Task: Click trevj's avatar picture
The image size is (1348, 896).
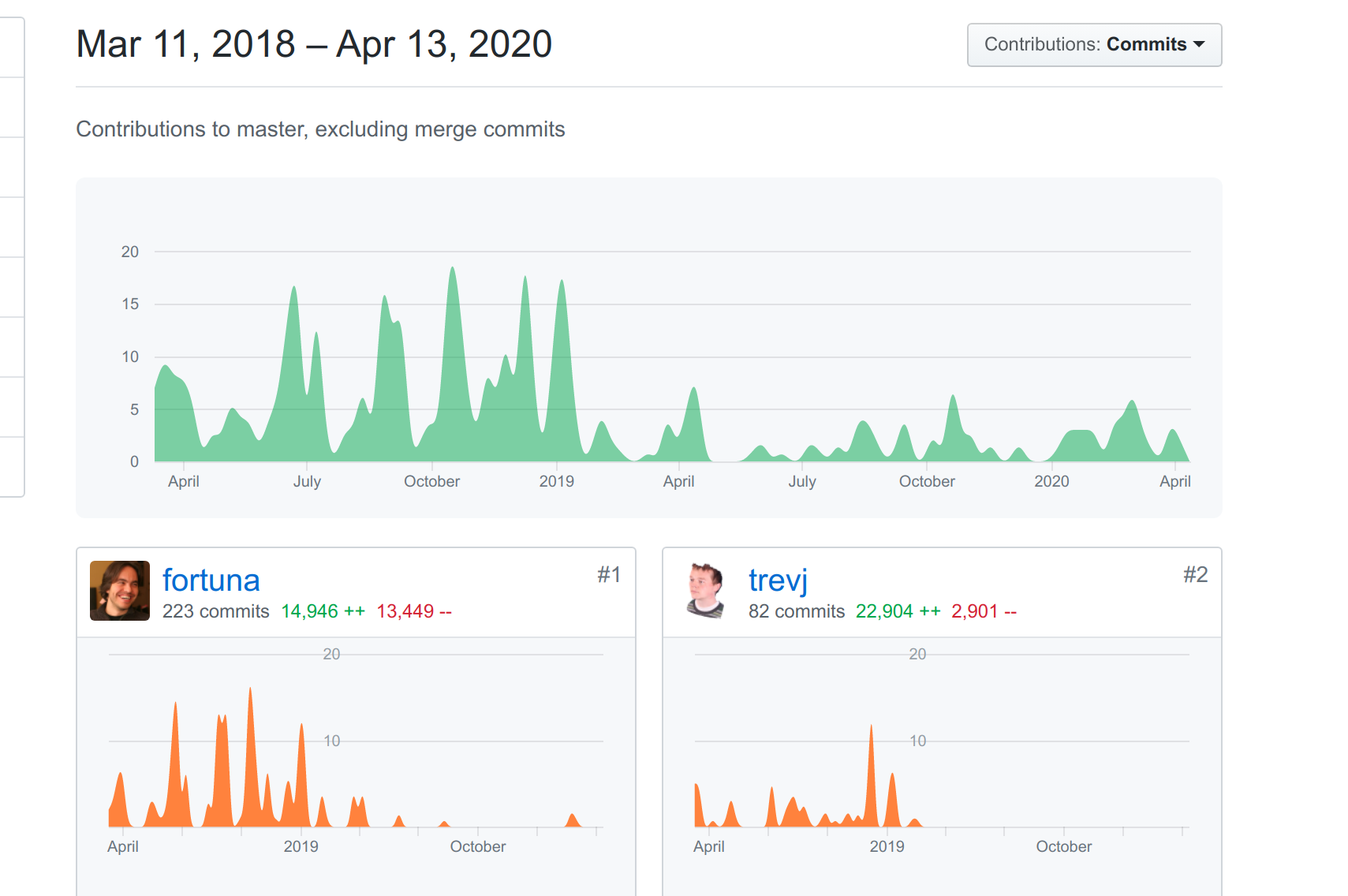Action: 706,591
